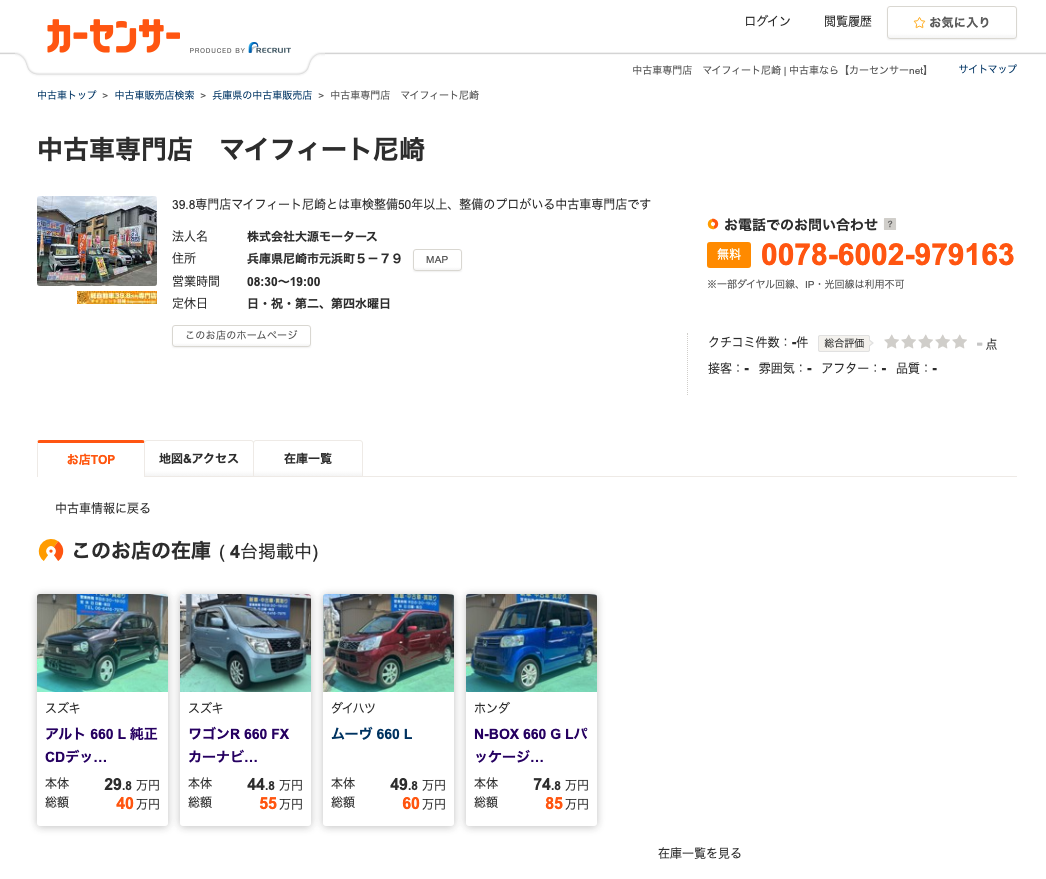Open ムーヴ 660 L listing
Screen dimensions: 1046x879
[372, 734]
